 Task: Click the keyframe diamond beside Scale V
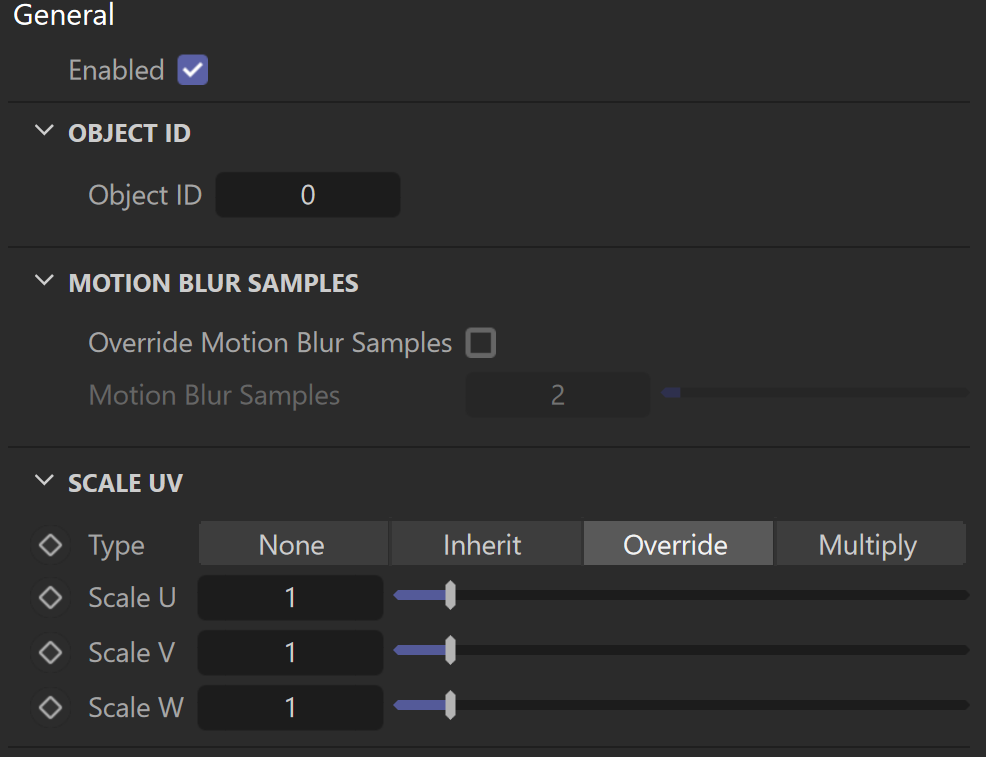pos(50,652)
